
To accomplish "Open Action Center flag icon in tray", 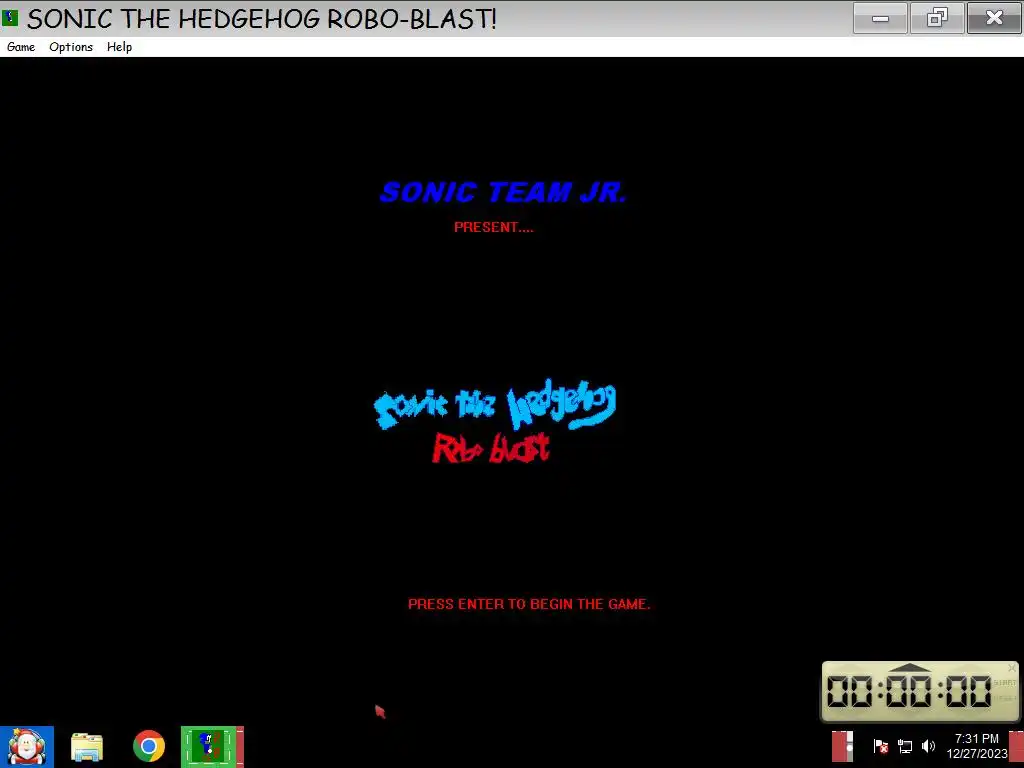I will coord(880,746).
